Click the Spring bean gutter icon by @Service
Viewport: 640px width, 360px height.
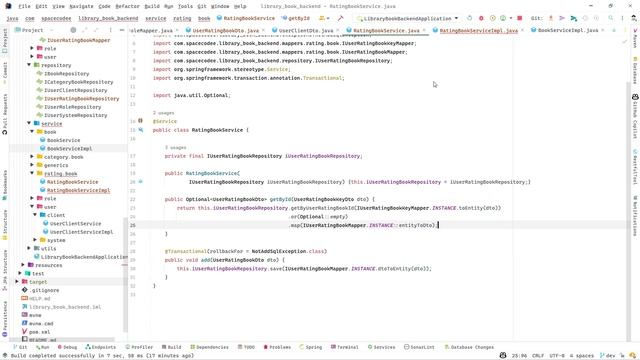140,121
